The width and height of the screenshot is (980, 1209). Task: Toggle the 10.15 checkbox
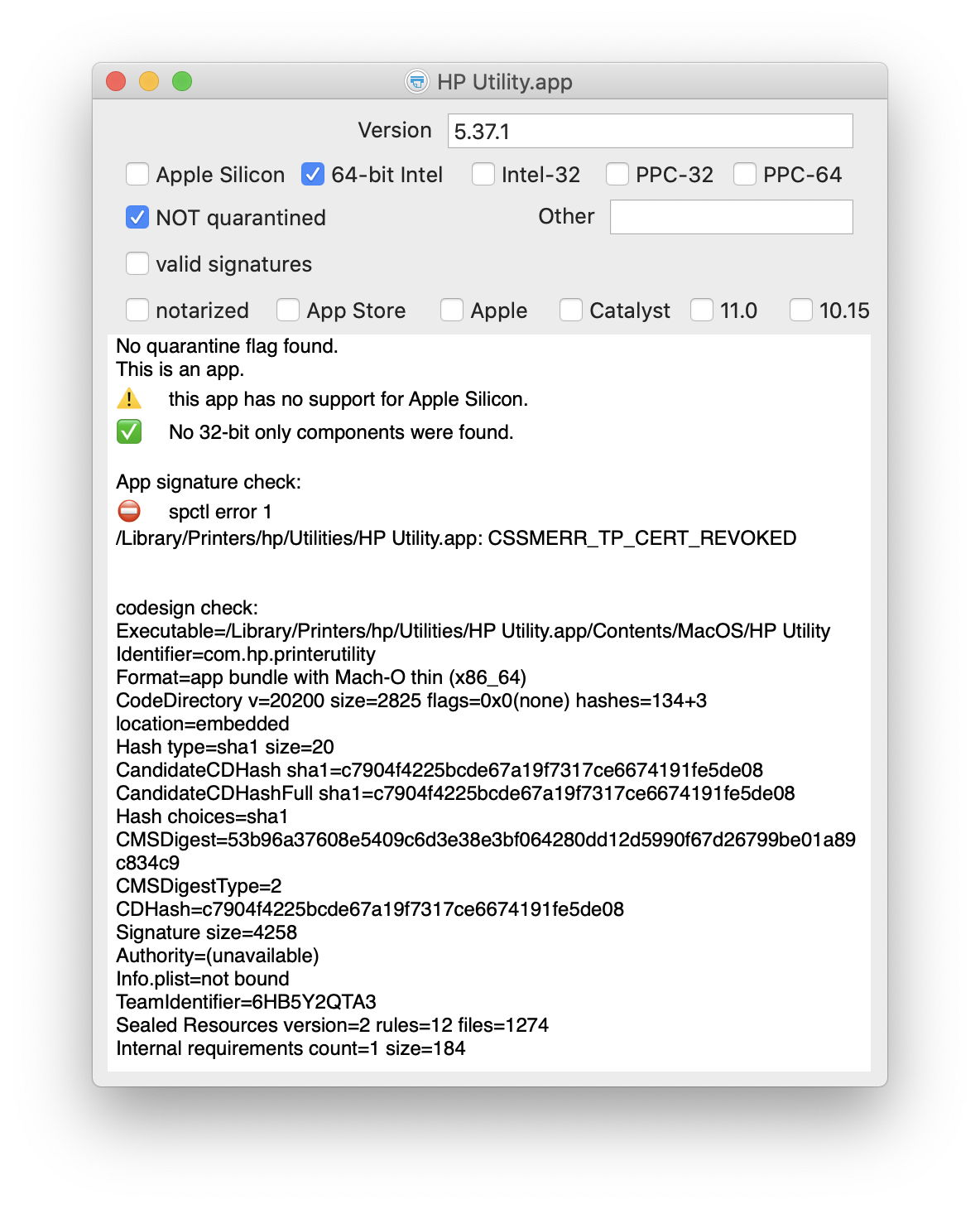(x=801, y=310)
